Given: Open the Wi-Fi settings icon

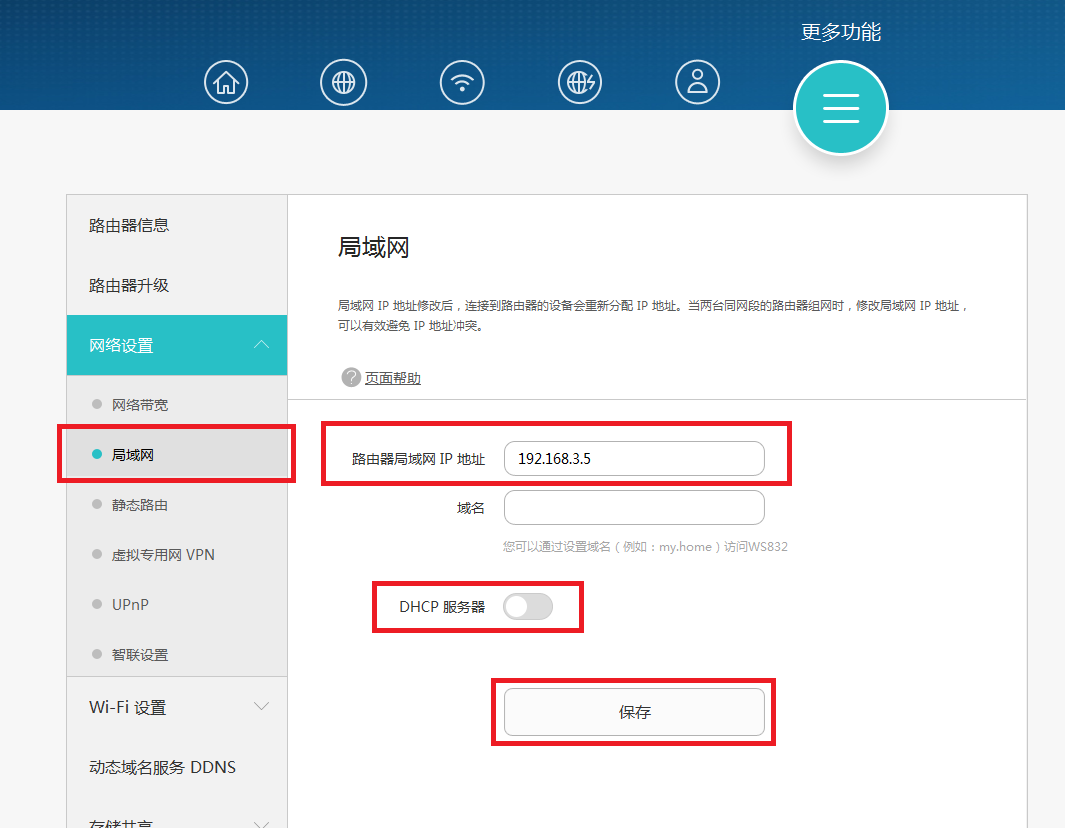Looking at the screenshot, I should [x=462, y=82].
